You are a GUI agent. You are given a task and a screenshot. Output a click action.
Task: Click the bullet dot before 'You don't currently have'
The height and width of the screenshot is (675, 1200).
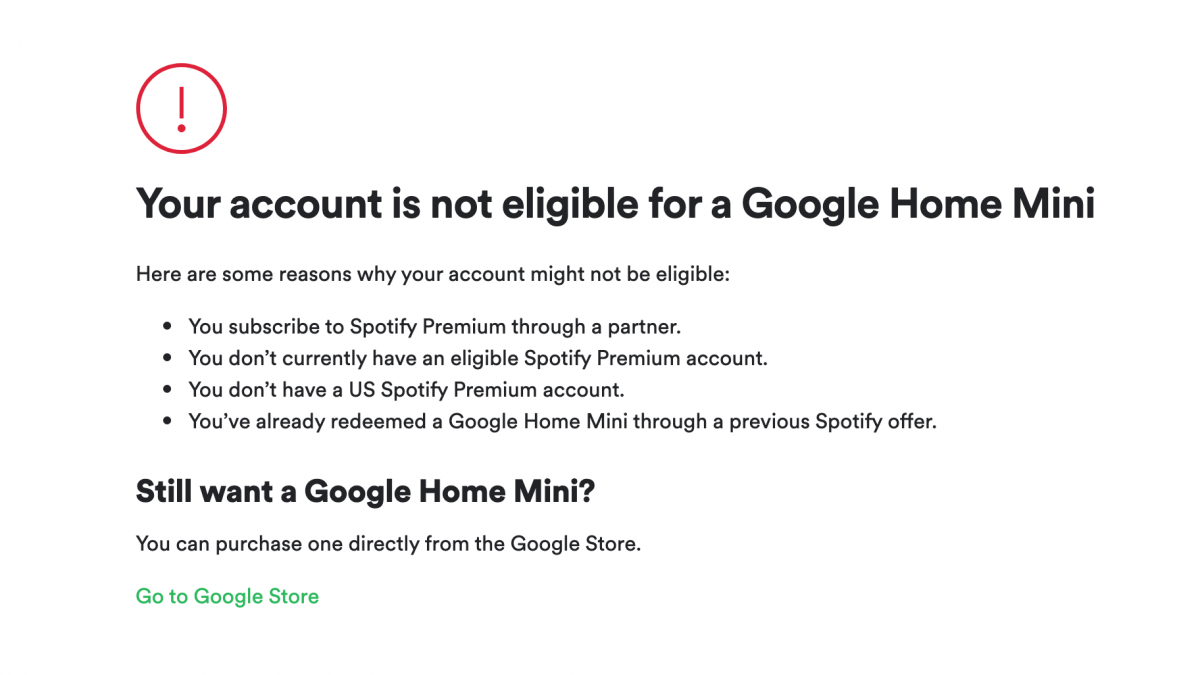coord(166,358)
